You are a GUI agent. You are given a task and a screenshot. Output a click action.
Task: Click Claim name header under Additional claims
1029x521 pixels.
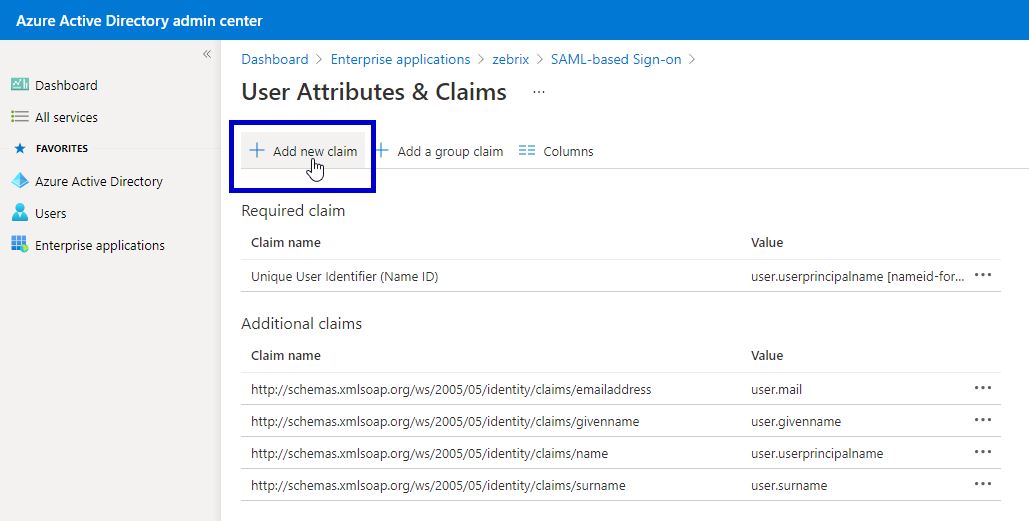pos(285,355)
